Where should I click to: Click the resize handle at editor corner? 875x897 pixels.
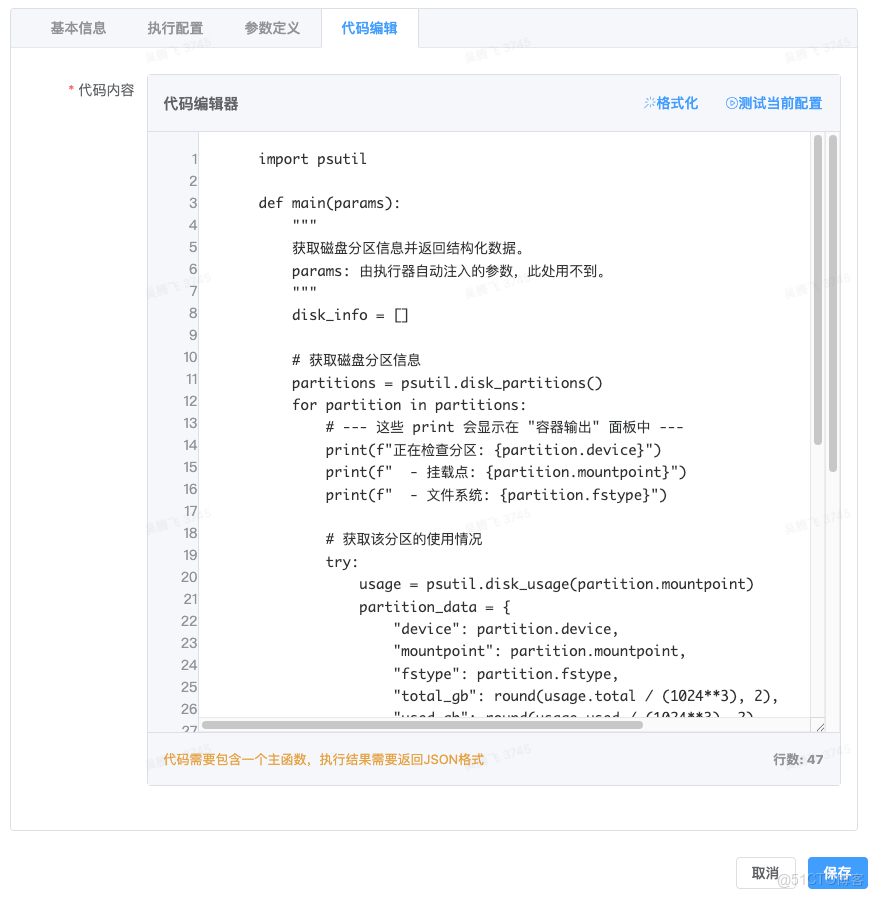click(x=820, y=727)
